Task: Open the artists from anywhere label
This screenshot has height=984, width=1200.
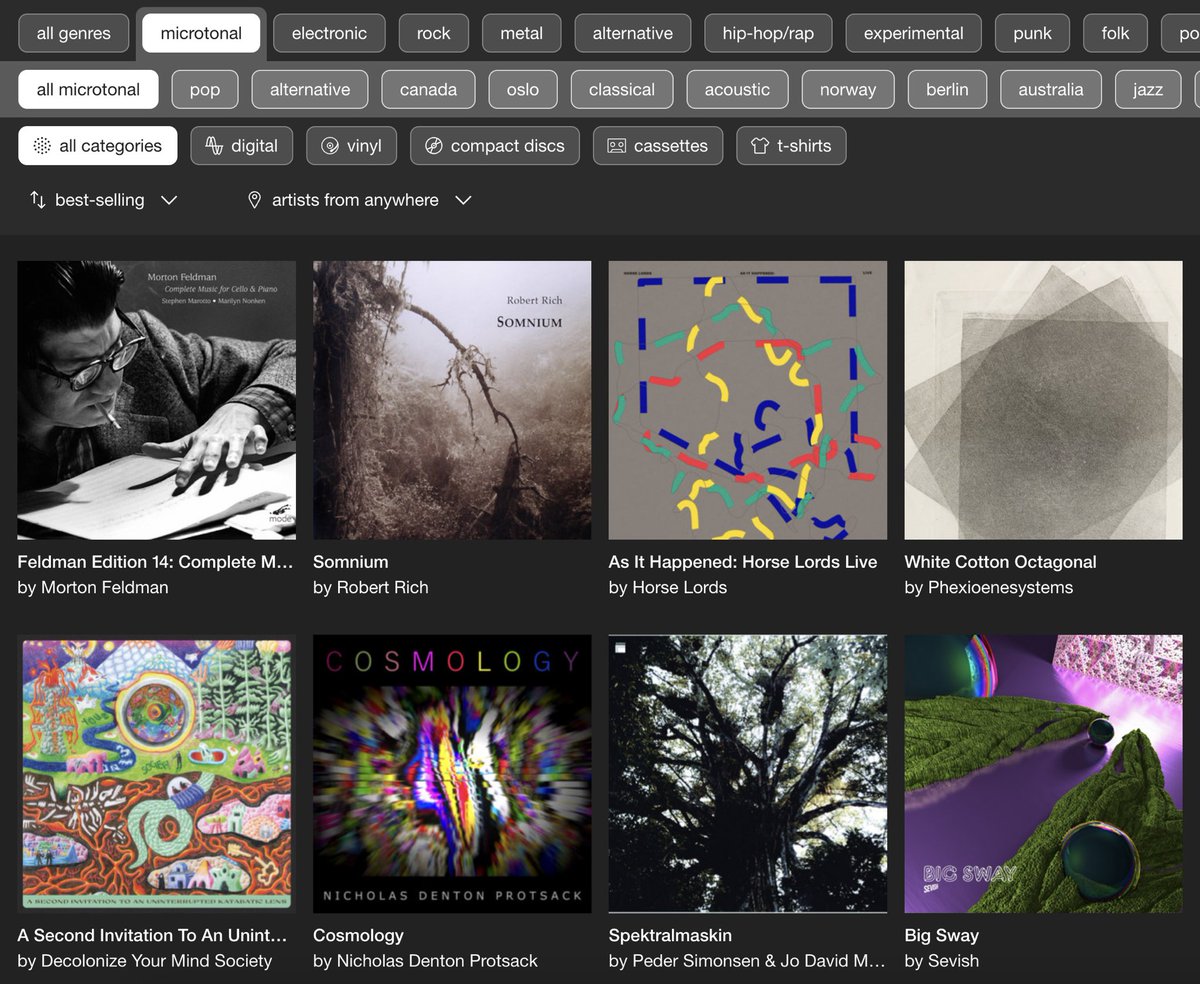Action: (x=355, y=200)
